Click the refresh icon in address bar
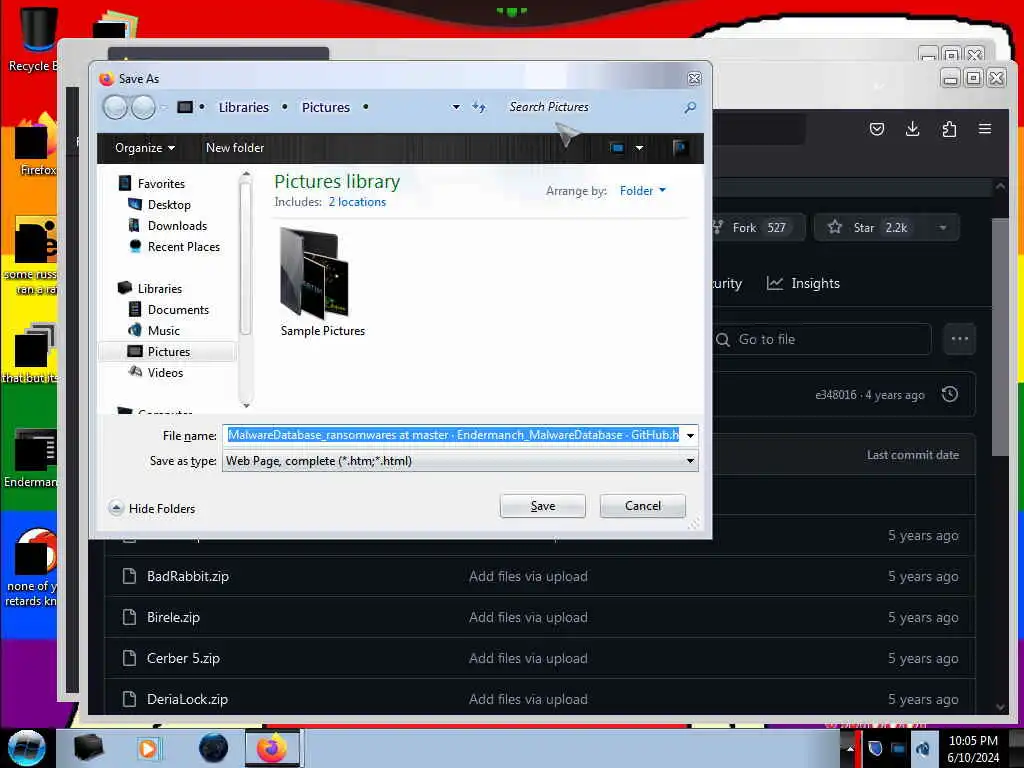The height and width of the screenshot is (768, 1024). tap(479, 107)
